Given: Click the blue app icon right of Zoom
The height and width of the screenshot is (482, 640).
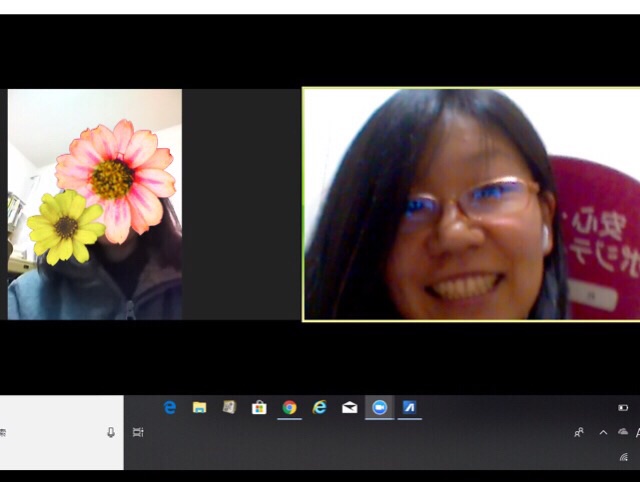Looking at the screenshot, I should [409, 407].
